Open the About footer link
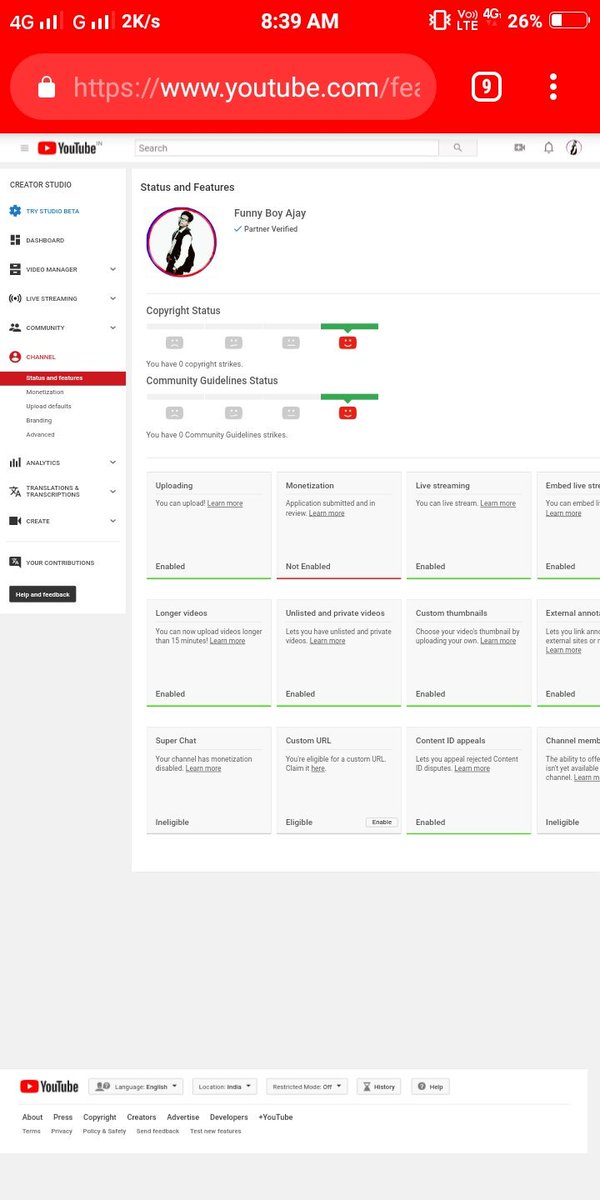The height and width of the screenshot is (1200, 600). (33, 1117)
